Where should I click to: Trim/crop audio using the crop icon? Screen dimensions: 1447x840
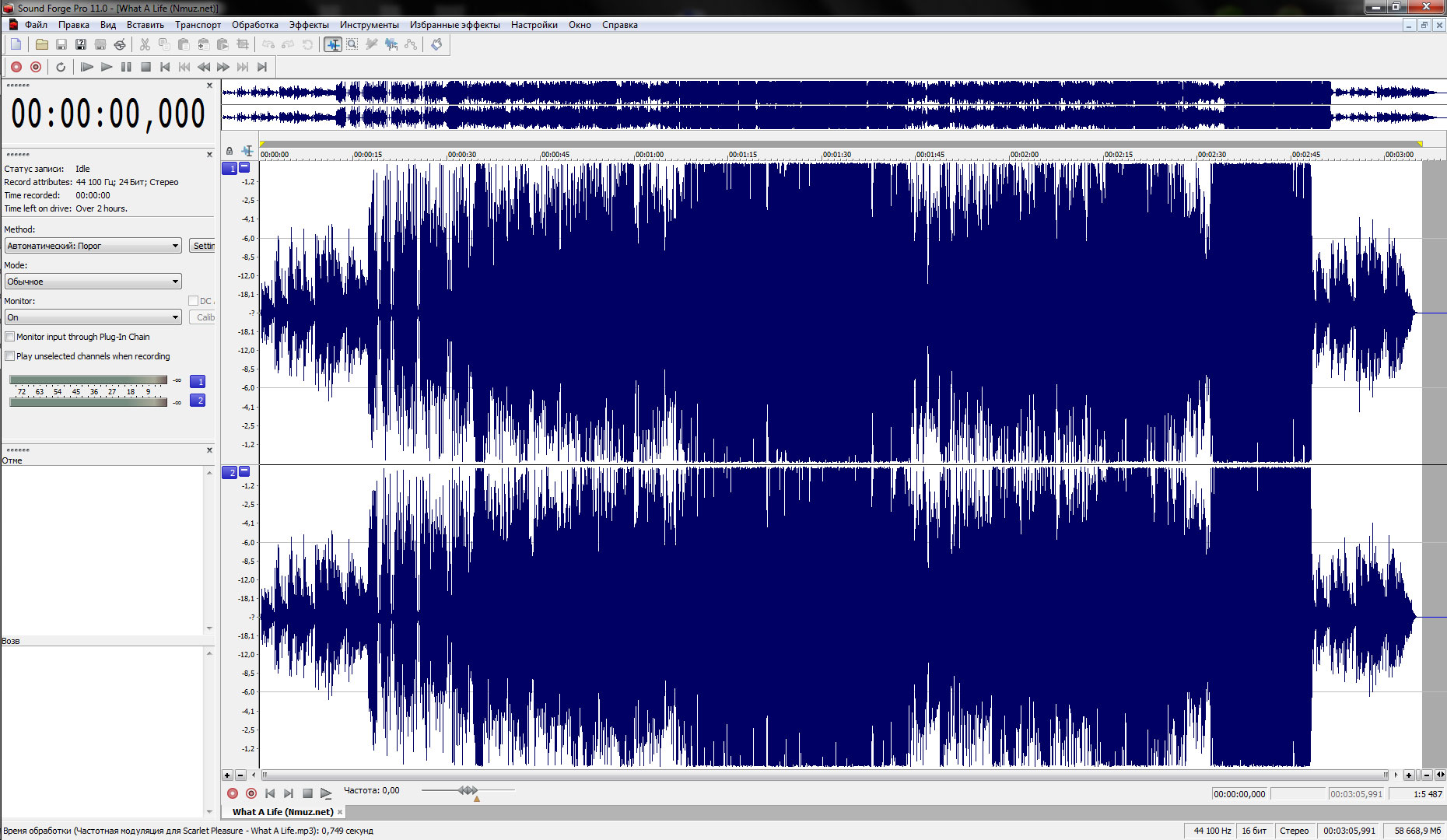tap(243, 44)
